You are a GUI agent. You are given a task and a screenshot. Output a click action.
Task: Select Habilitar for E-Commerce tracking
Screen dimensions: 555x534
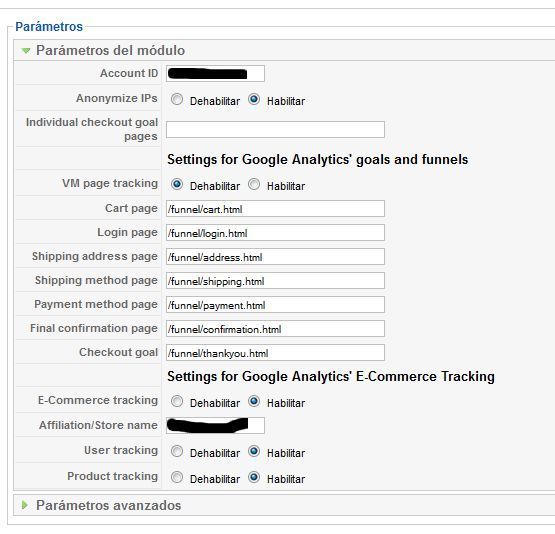click(x=254, y=401)
